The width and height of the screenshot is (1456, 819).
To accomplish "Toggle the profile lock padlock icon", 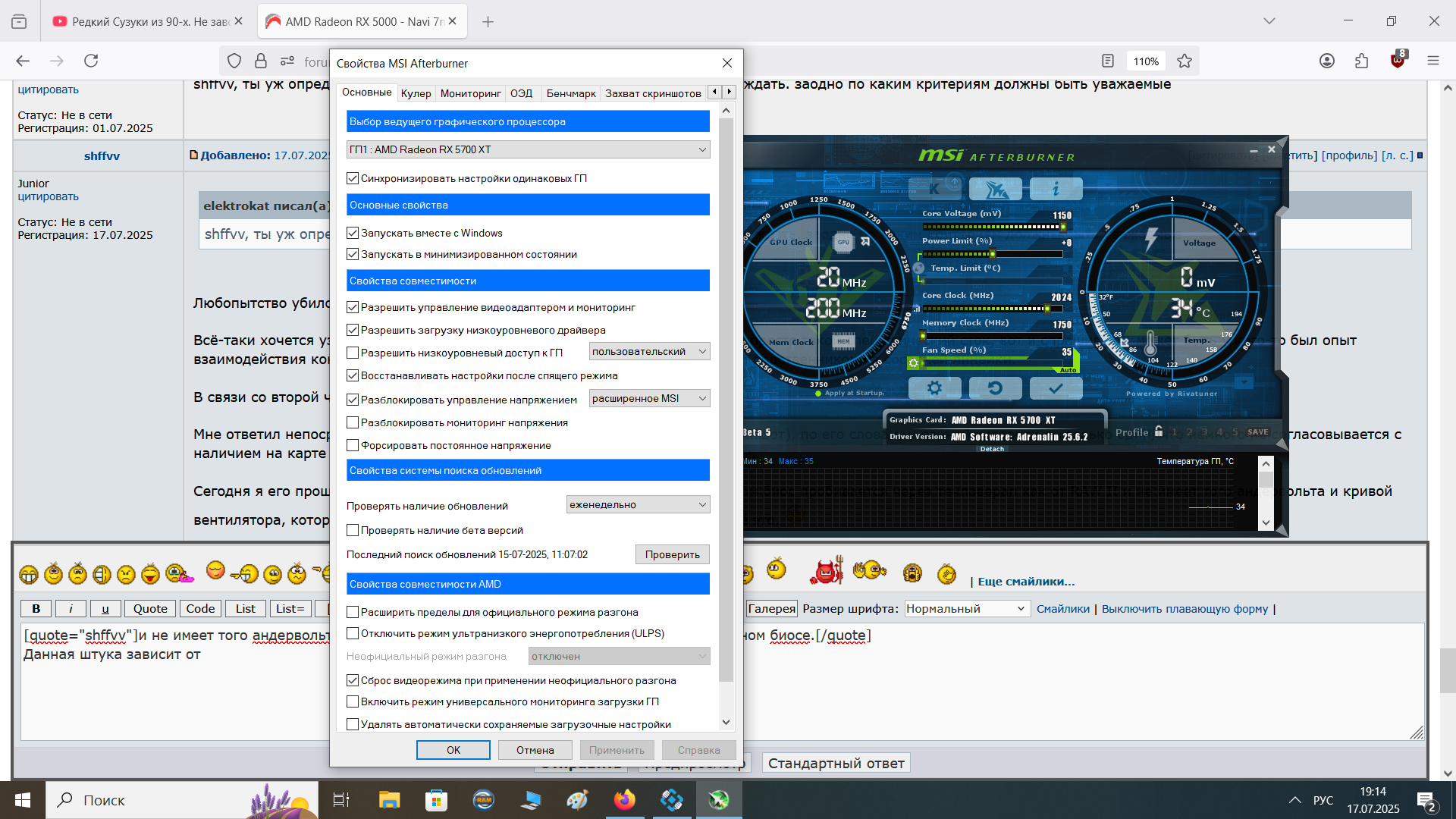I will (x=1159, y=431).
